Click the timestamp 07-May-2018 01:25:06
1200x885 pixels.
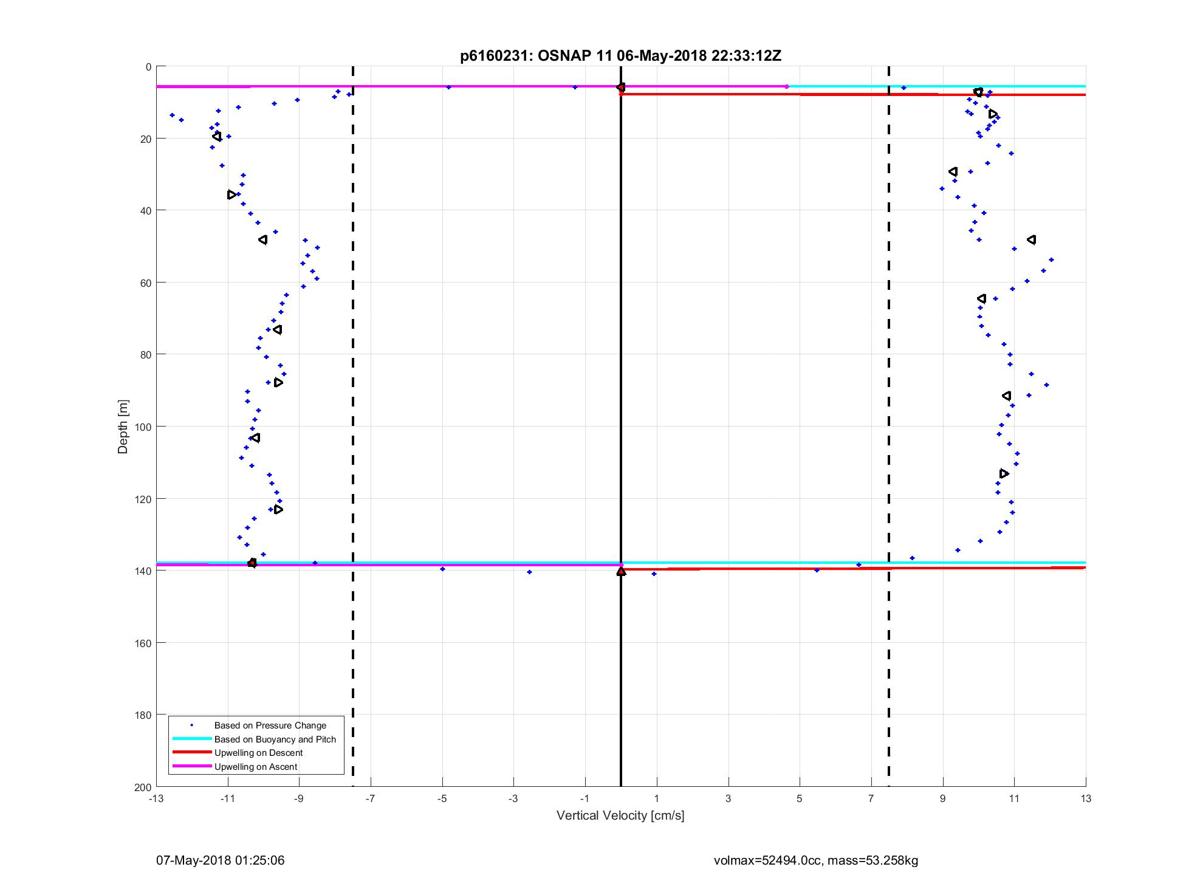tap(220, 860)
